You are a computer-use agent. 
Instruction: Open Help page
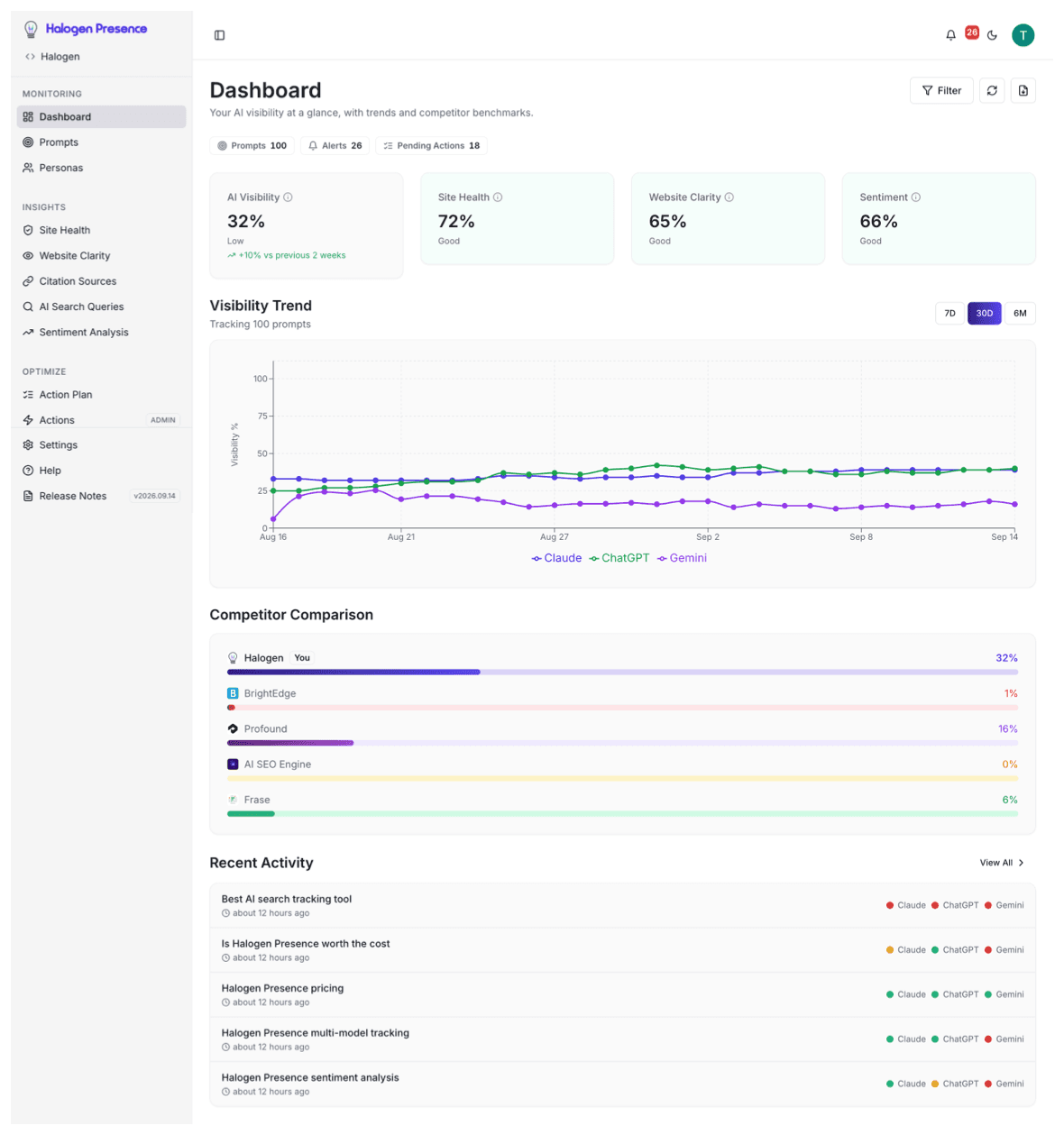coord(101,471)
